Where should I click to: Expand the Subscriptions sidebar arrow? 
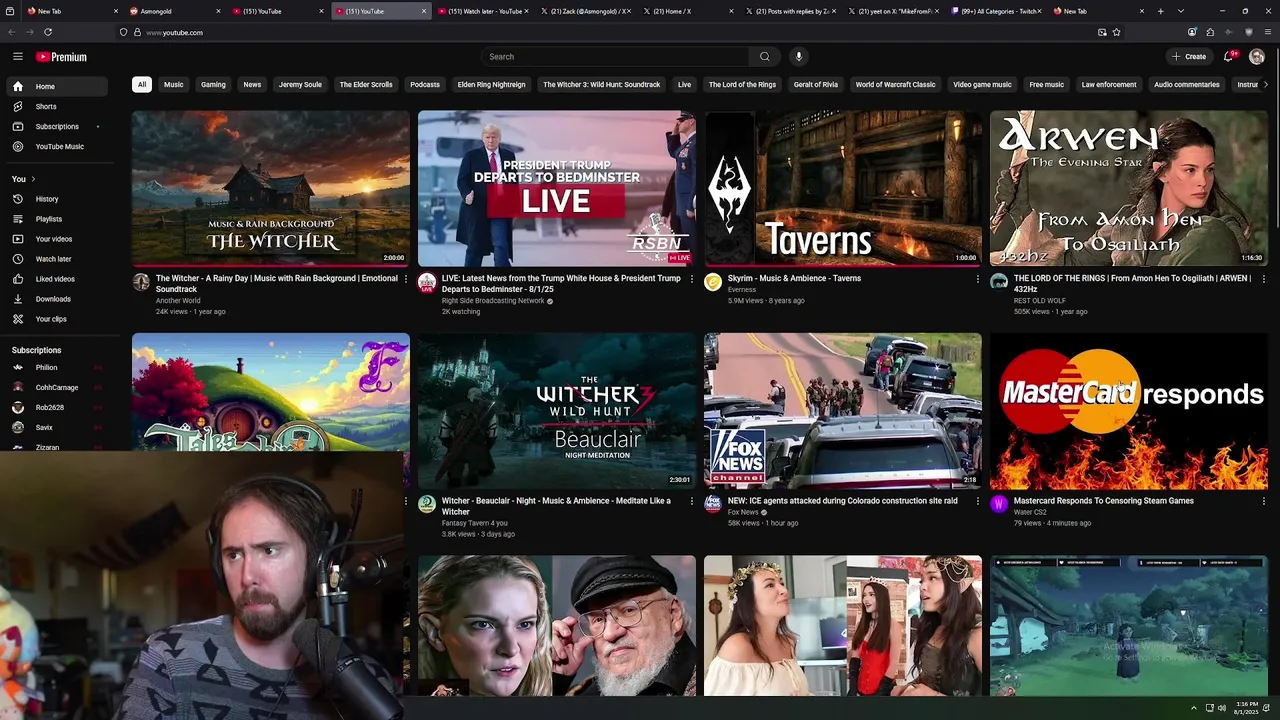pos(98,127)
